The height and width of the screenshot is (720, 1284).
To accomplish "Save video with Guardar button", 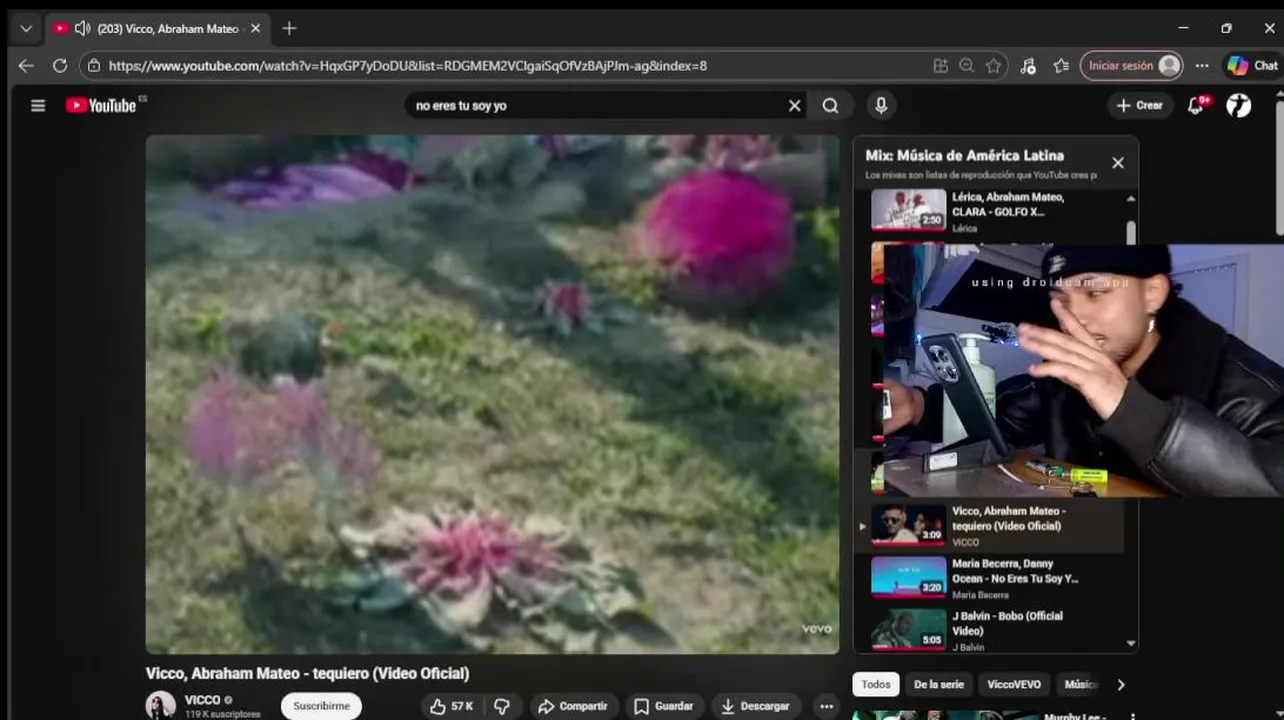I will click(663, 706).
